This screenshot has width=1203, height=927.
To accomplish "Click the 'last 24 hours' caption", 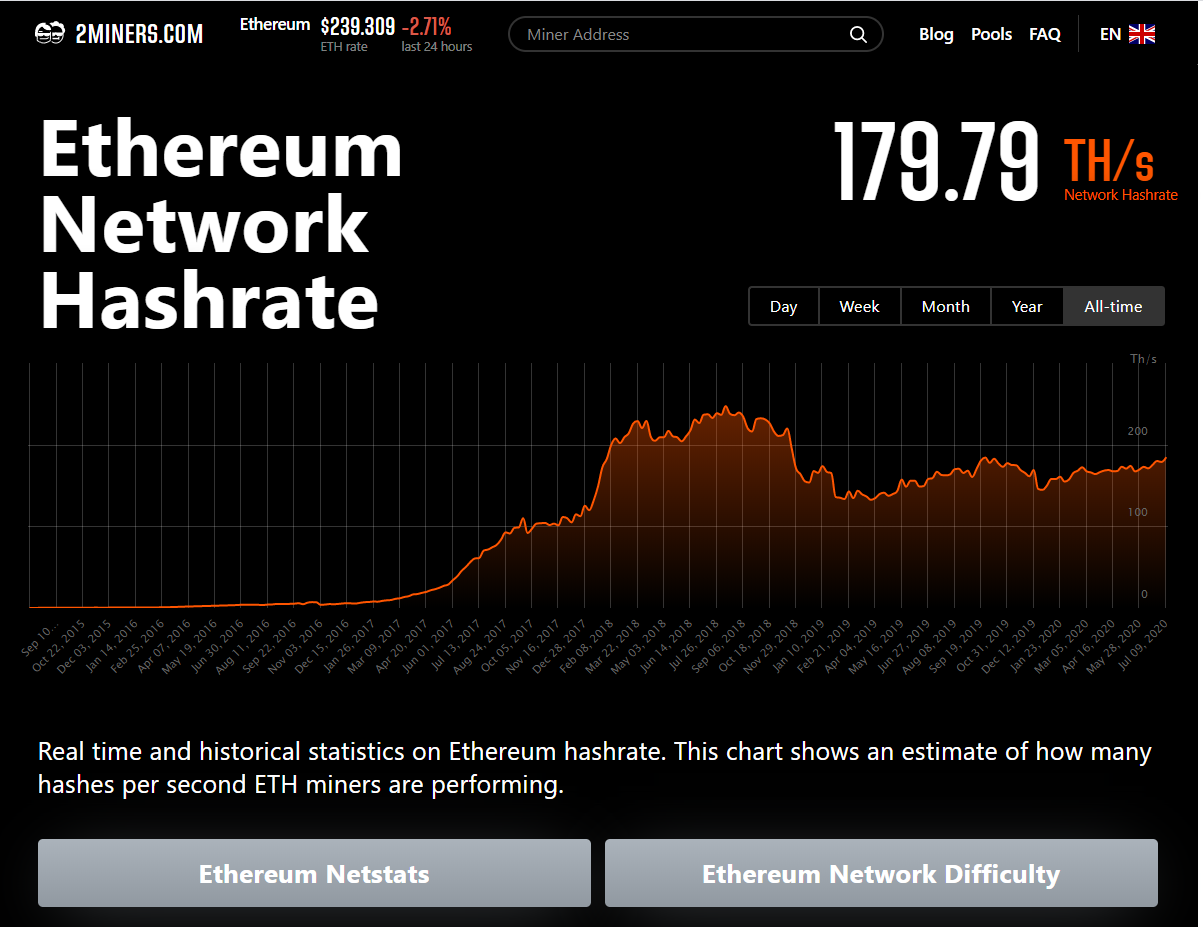I will coord(437,47).
